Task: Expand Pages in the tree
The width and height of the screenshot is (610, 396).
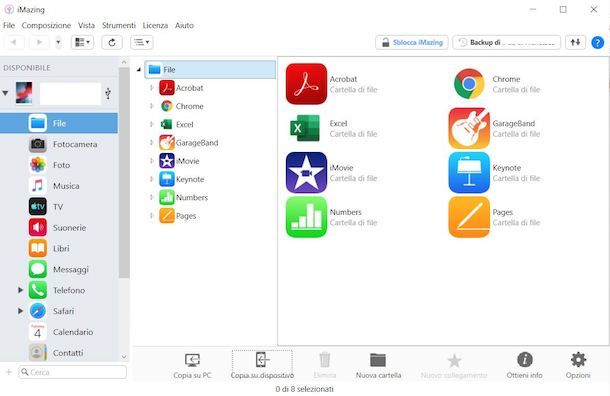Action: (152, 216)
